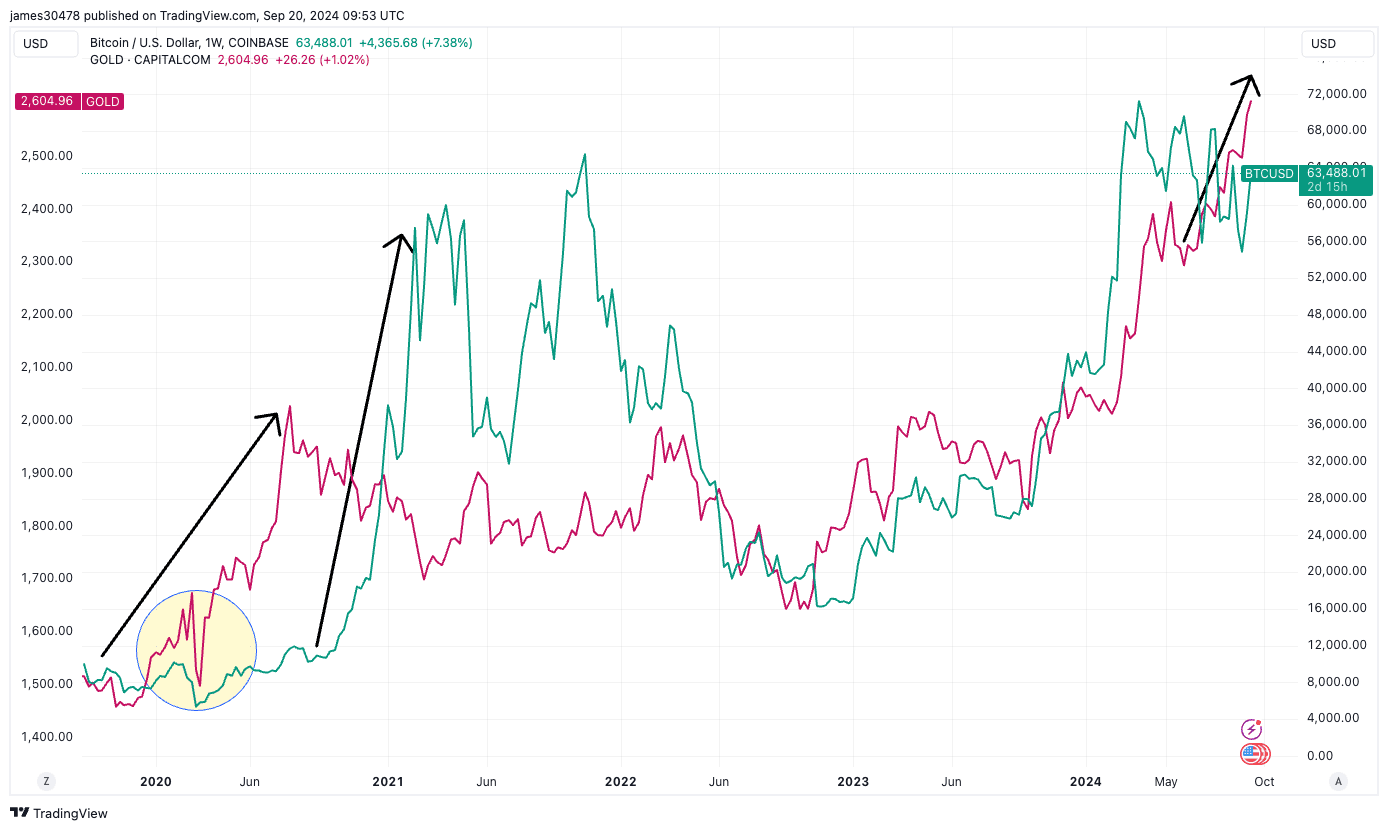Click the 2022 time axis label

pos(620,781)
